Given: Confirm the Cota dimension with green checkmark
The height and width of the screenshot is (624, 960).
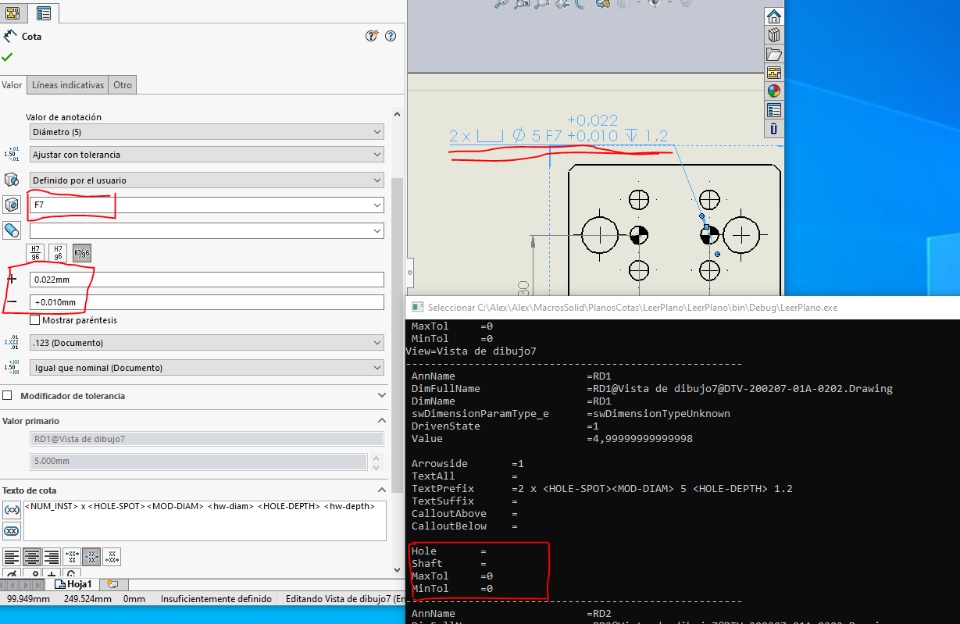Looking at the screenshot, I should (x=7, y=57).
